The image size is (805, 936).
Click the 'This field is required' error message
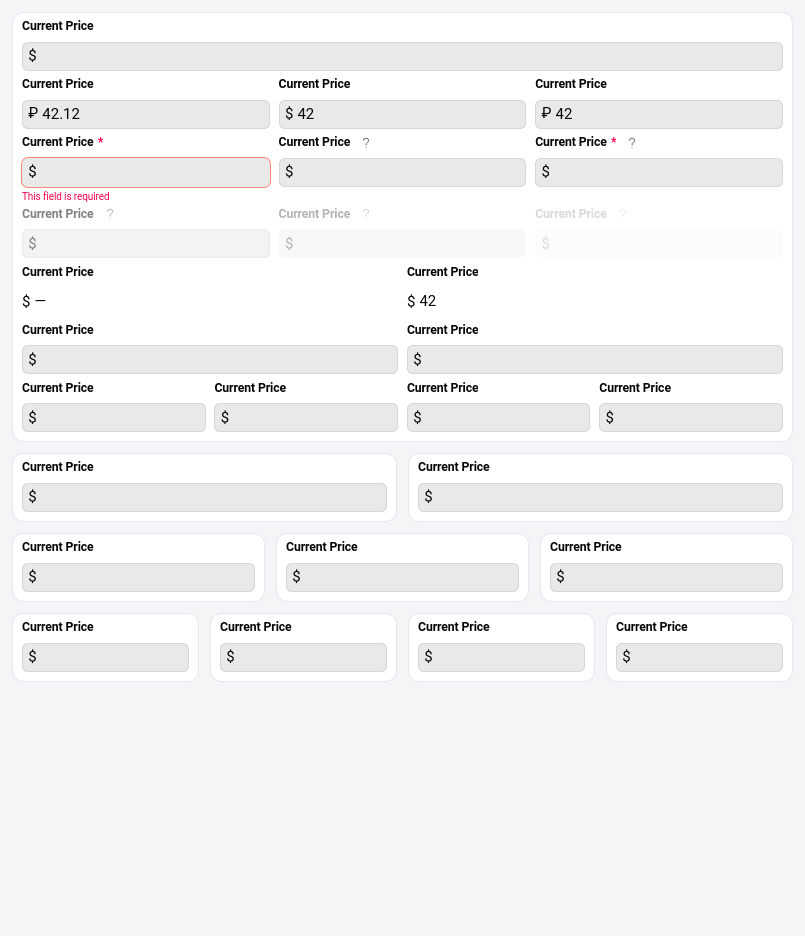(x=66, y=197)
